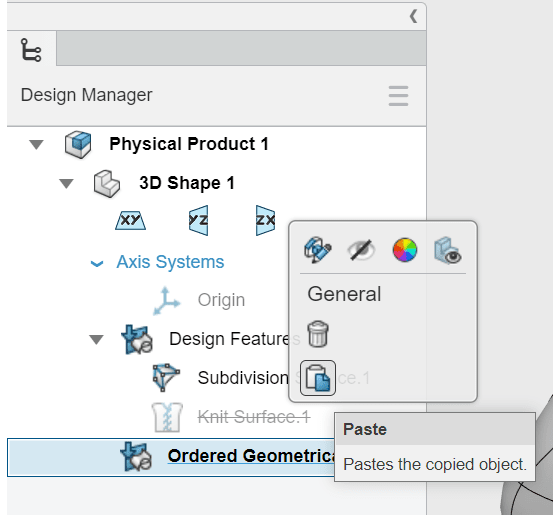This screenshot has height=515, width=553.
Task: Click the Paste icon in context menu
Action: [318, 378]
